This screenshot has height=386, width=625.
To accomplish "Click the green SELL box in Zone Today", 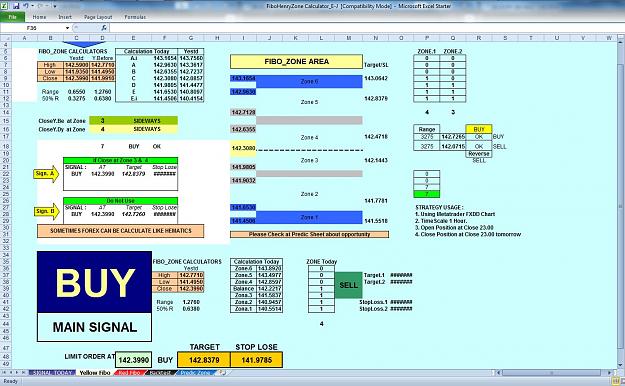I will [348, 285].
